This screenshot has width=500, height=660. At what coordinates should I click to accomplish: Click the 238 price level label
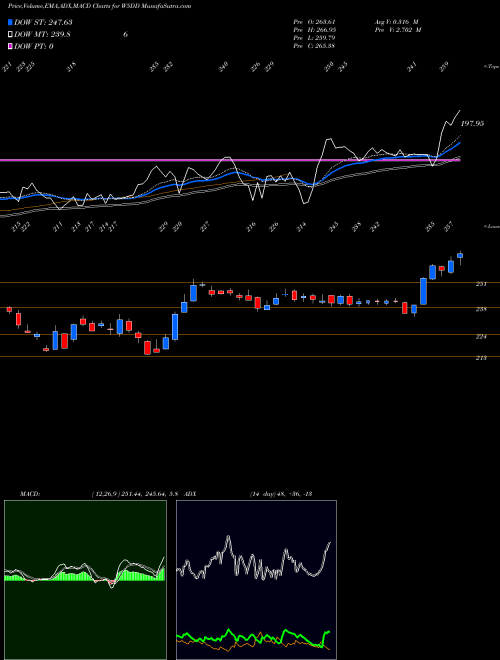[x=481, y=309]
